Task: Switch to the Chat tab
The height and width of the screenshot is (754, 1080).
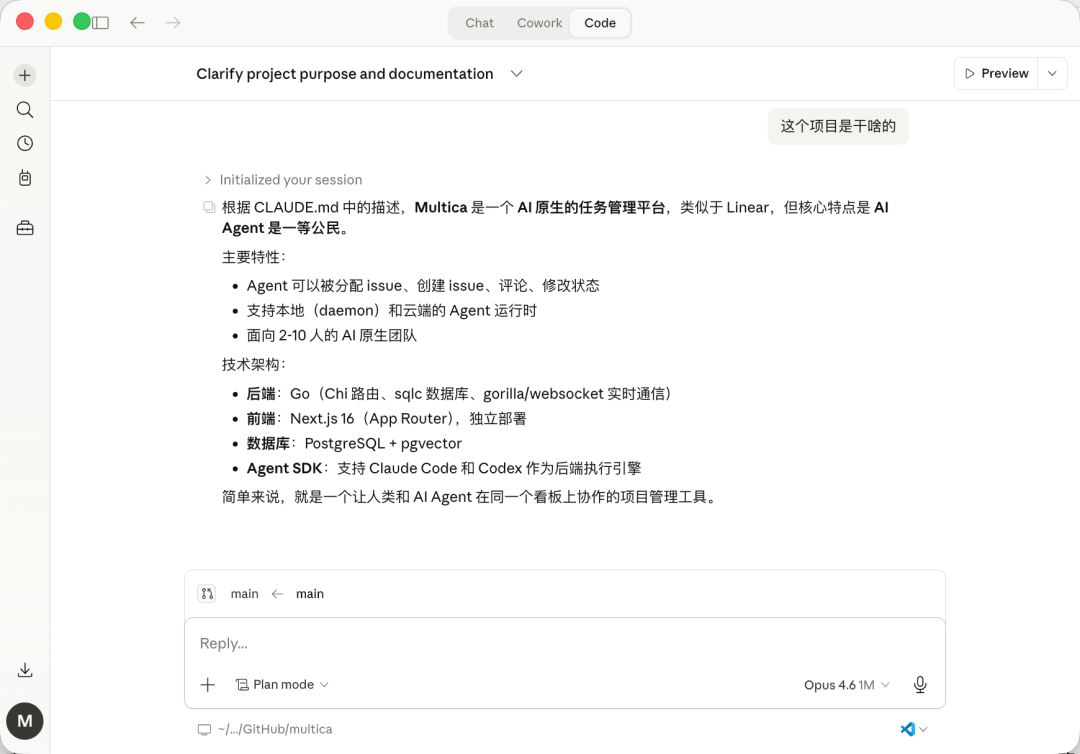Action: tap(479, 23)
